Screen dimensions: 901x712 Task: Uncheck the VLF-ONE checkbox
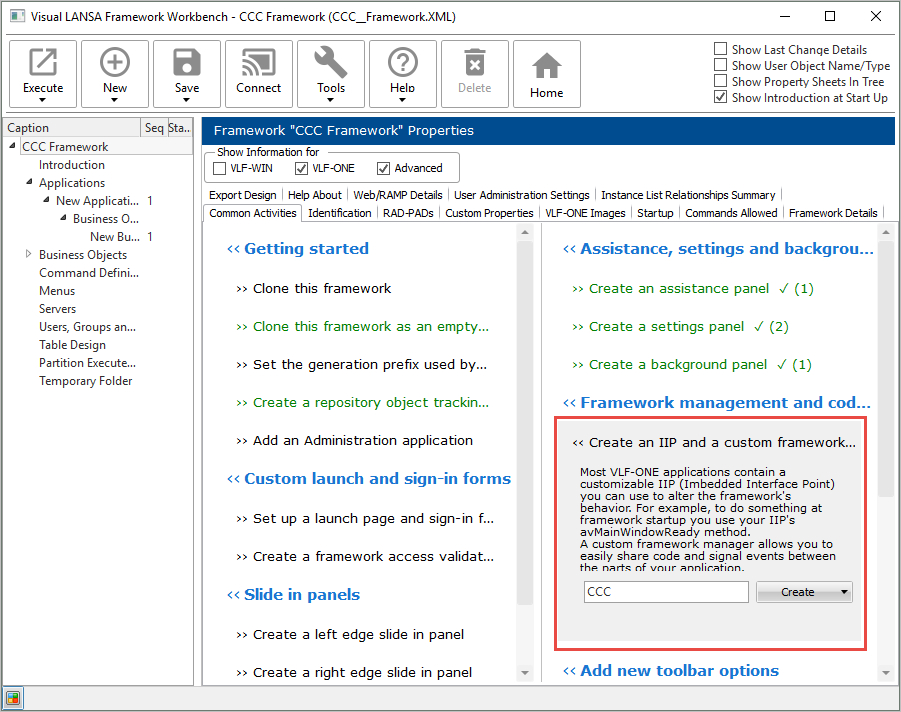[301, 168]
